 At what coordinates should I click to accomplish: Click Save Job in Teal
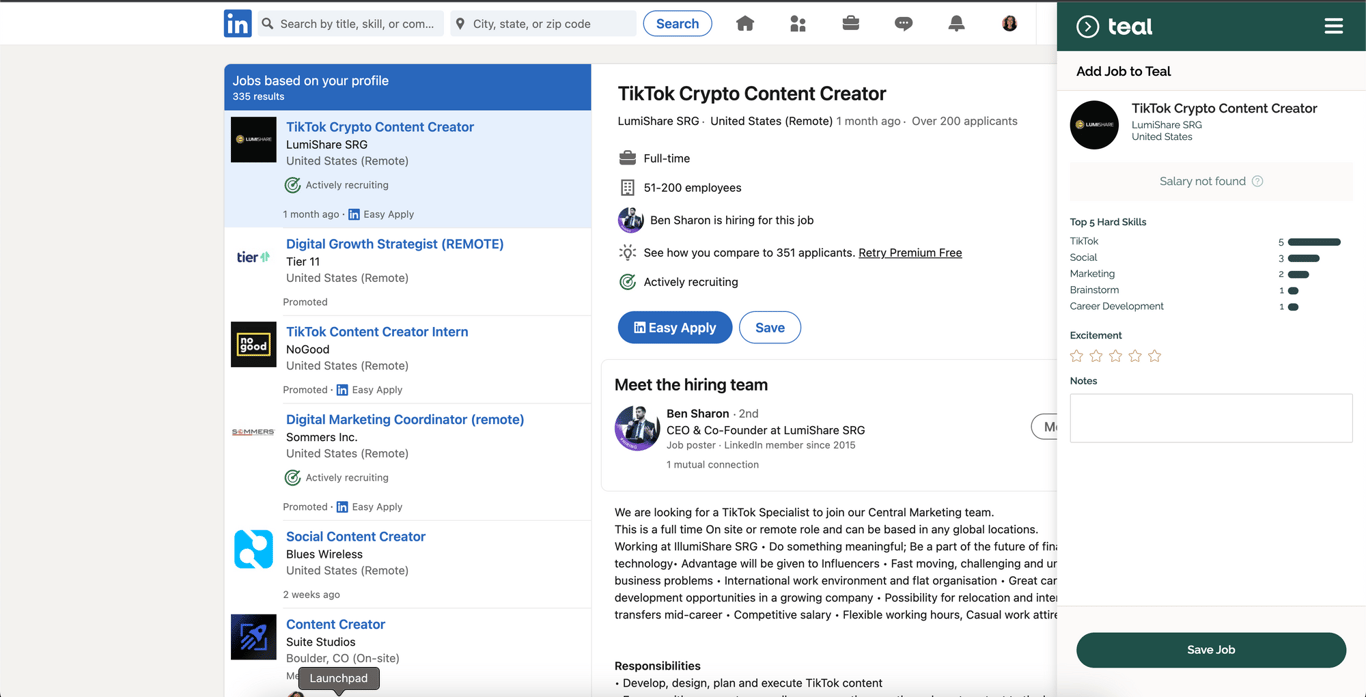click(x=1211, y=650)
